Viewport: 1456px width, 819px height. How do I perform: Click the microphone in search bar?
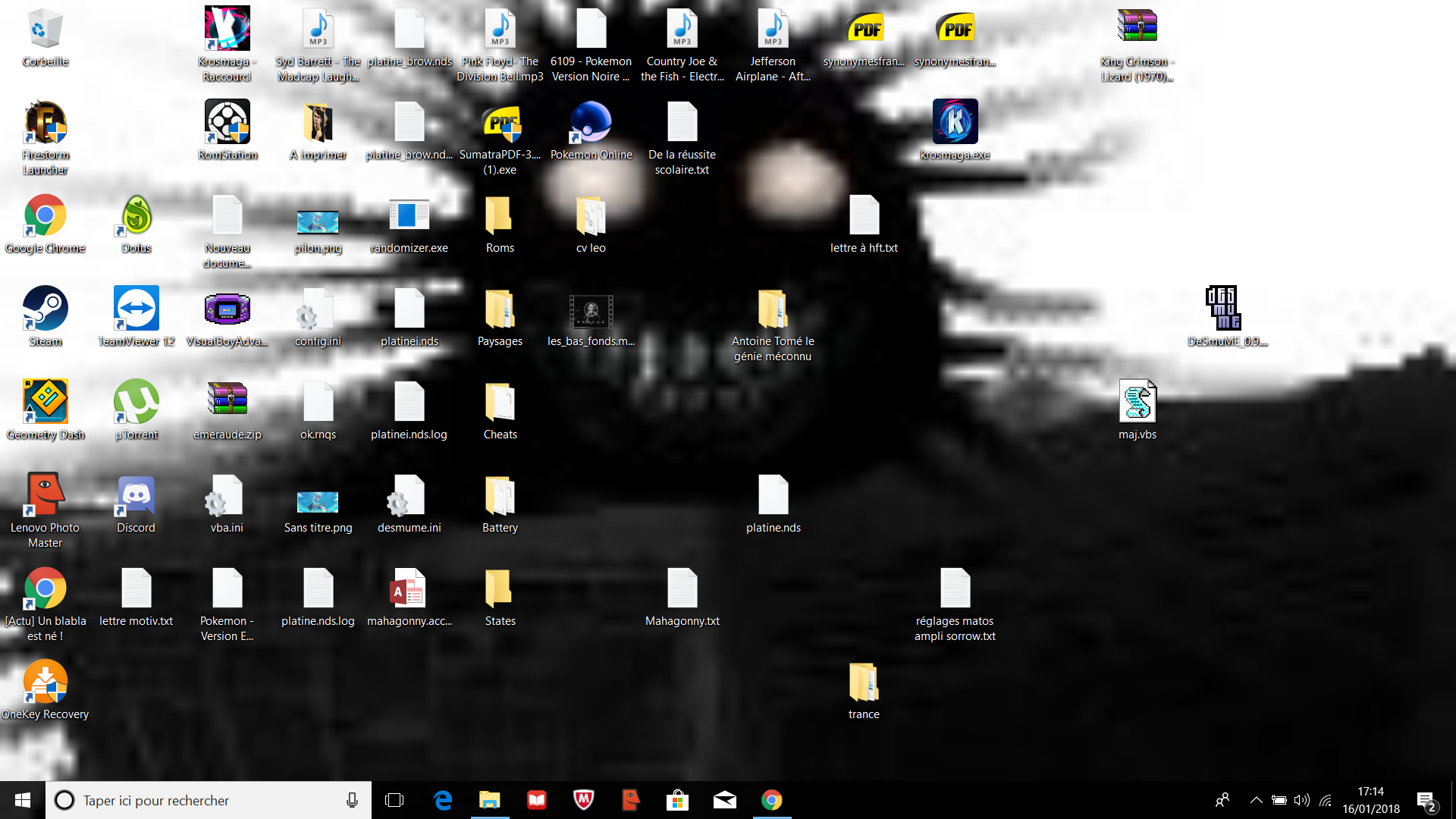click(352, 800)
